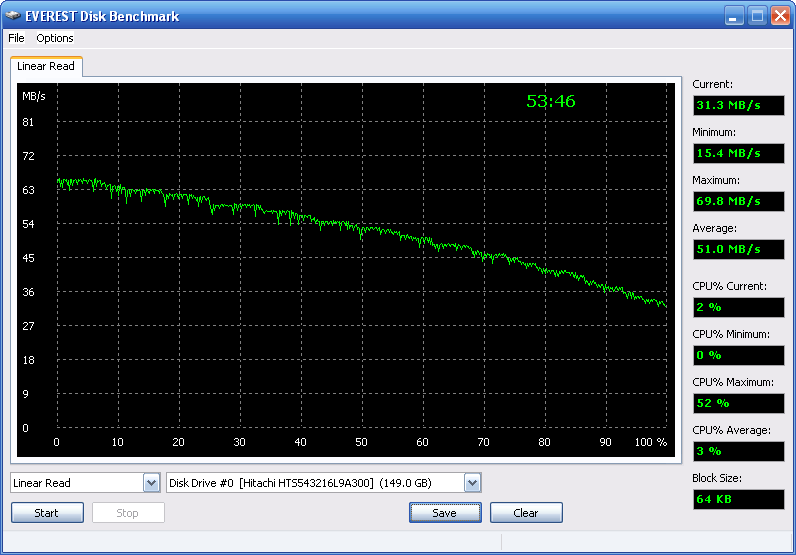Click the Block Size: label
Screen dimensions: 796x555
point(717,478)
